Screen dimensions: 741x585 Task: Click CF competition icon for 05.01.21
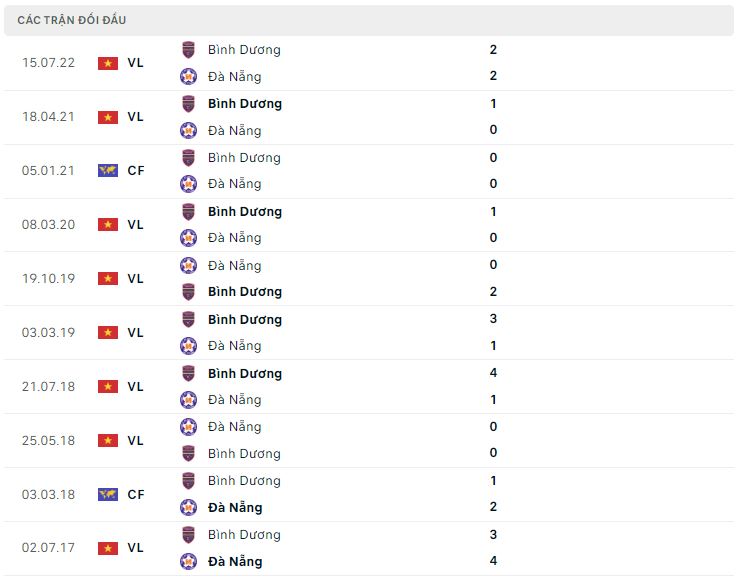coord(107,171)
